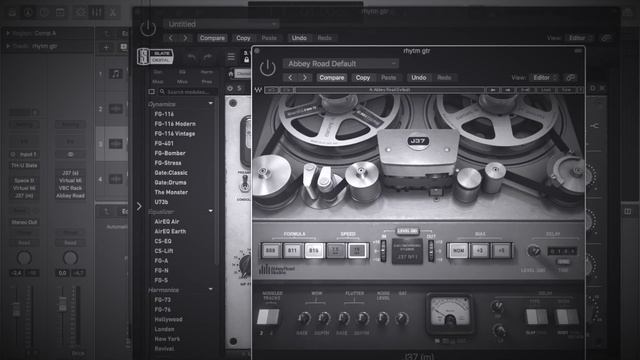Select FG-116 Modern module

175,124
